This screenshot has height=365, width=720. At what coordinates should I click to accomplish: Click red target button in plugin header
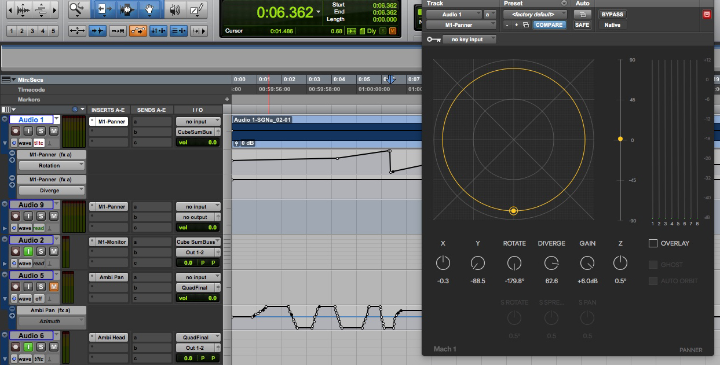click(707, 14)
